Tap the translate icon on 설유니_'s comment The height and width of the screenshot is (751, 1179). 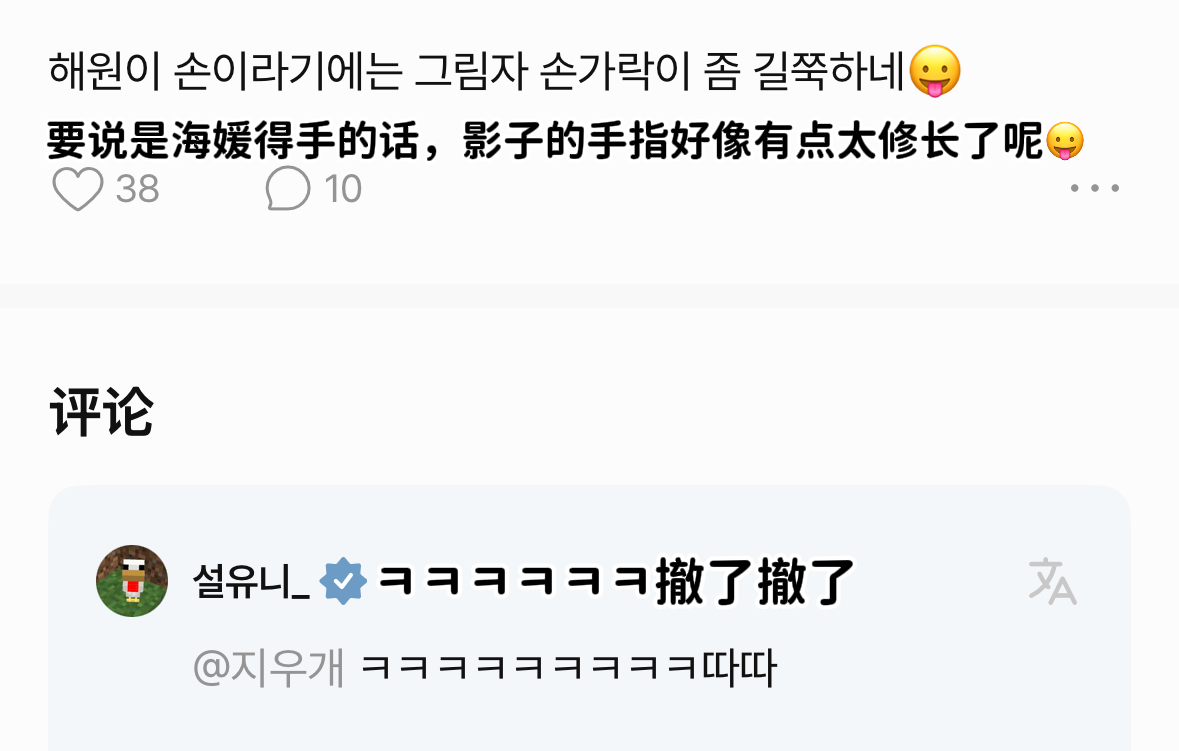coord(1052,581)
